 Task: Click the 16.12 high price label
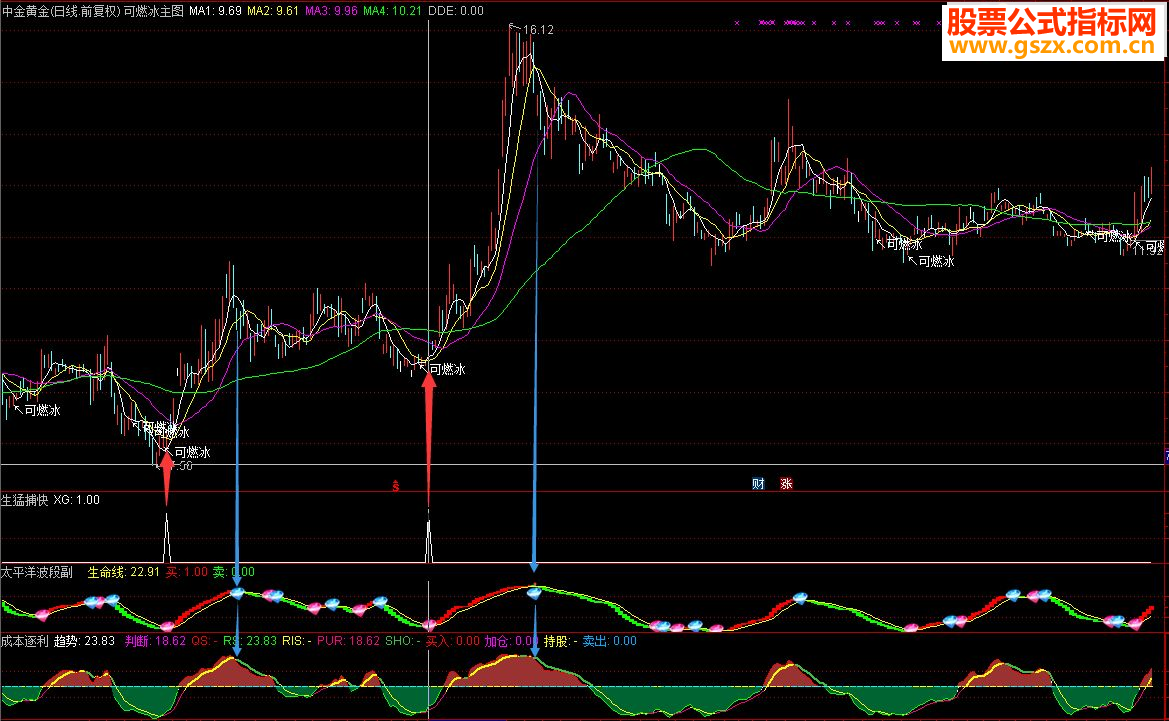pyautogui.click(x=538, y=30)
